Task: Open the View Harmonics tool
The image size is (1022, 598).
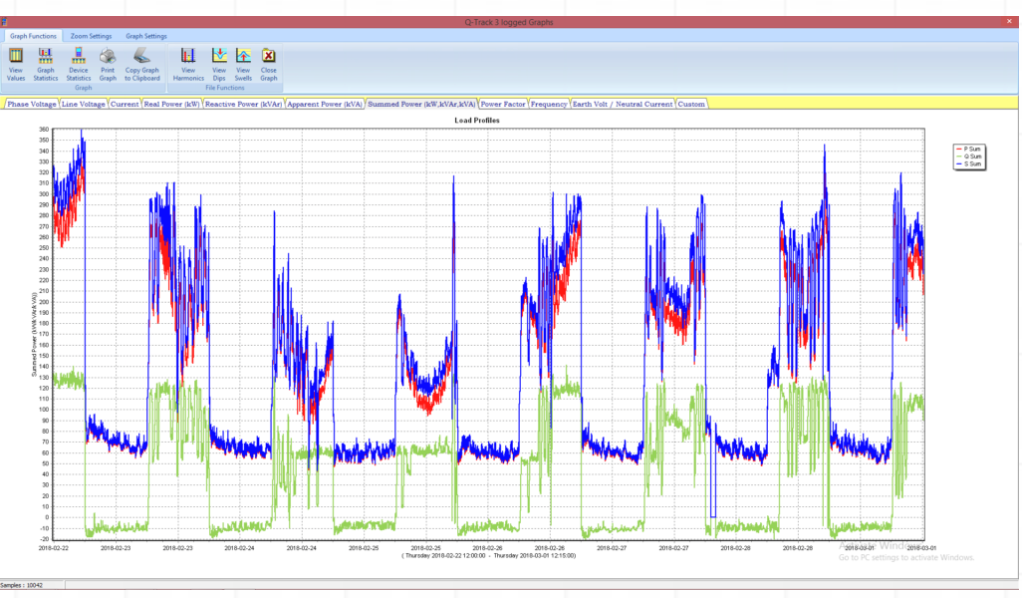Action: [187, 62]
